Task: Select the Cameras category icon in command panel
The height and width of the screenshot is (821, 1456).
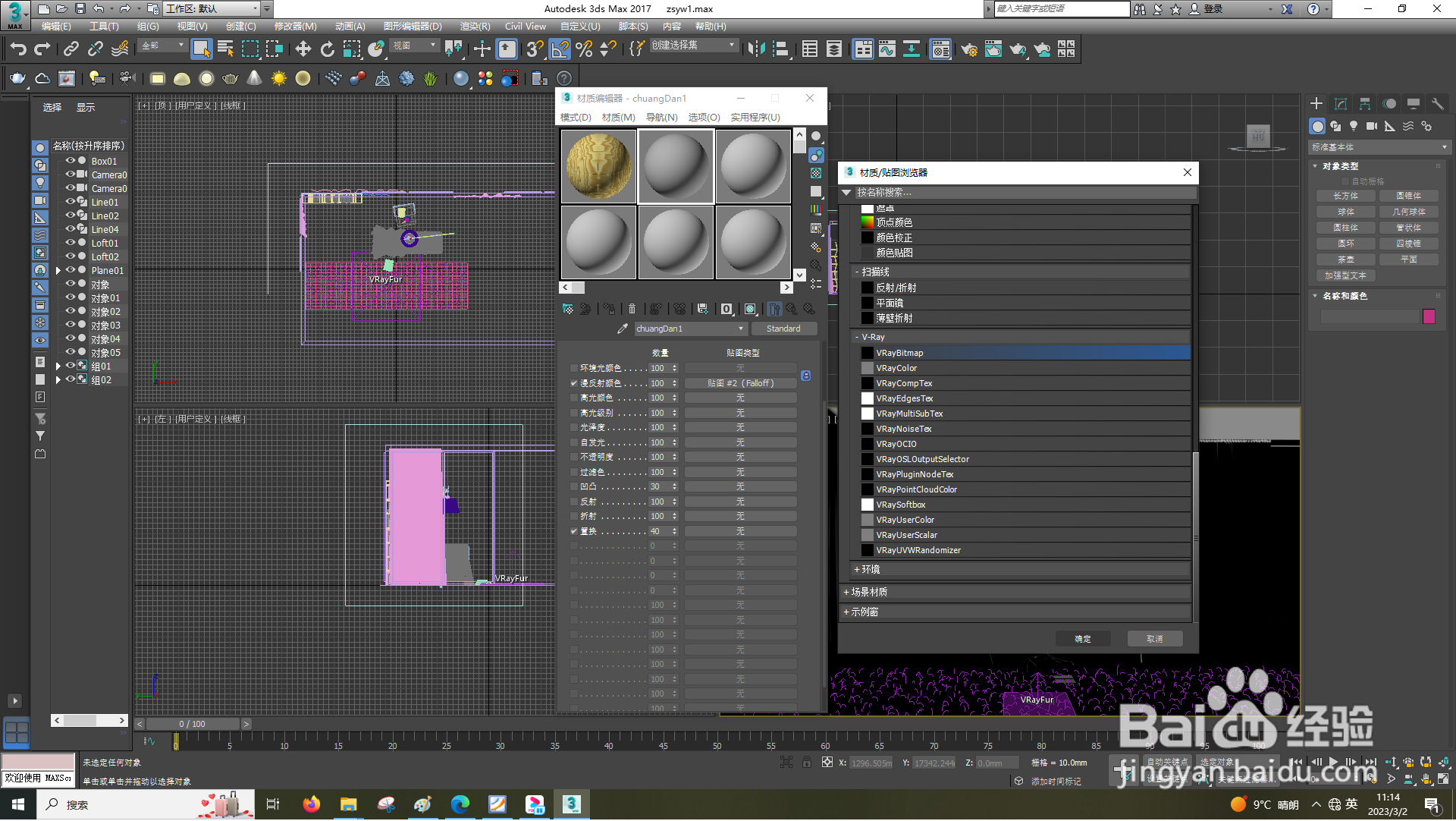Action: coord(1372,126)
